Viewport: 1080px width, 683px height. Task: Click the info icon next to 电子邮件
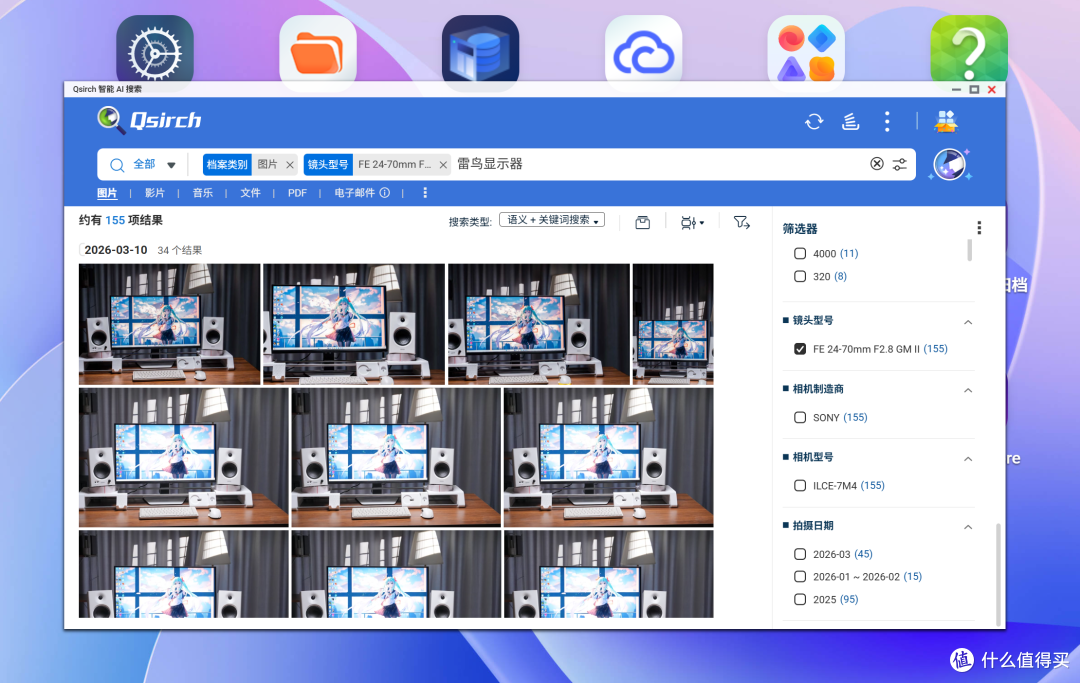point(385,193)
